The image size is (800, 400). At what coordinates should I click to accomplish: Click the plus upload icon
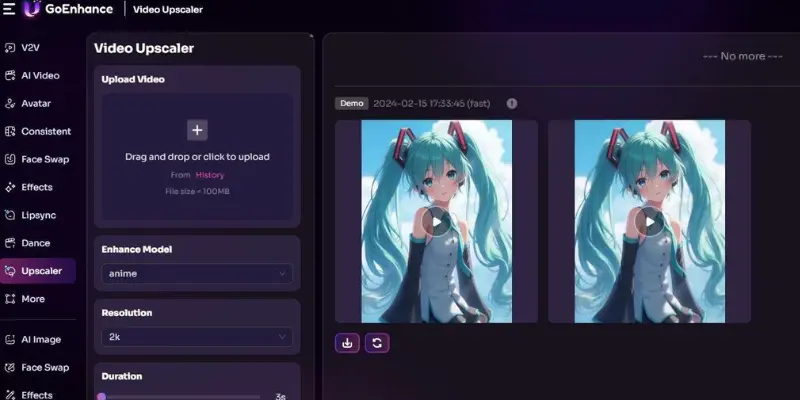(x=197, y=130)
